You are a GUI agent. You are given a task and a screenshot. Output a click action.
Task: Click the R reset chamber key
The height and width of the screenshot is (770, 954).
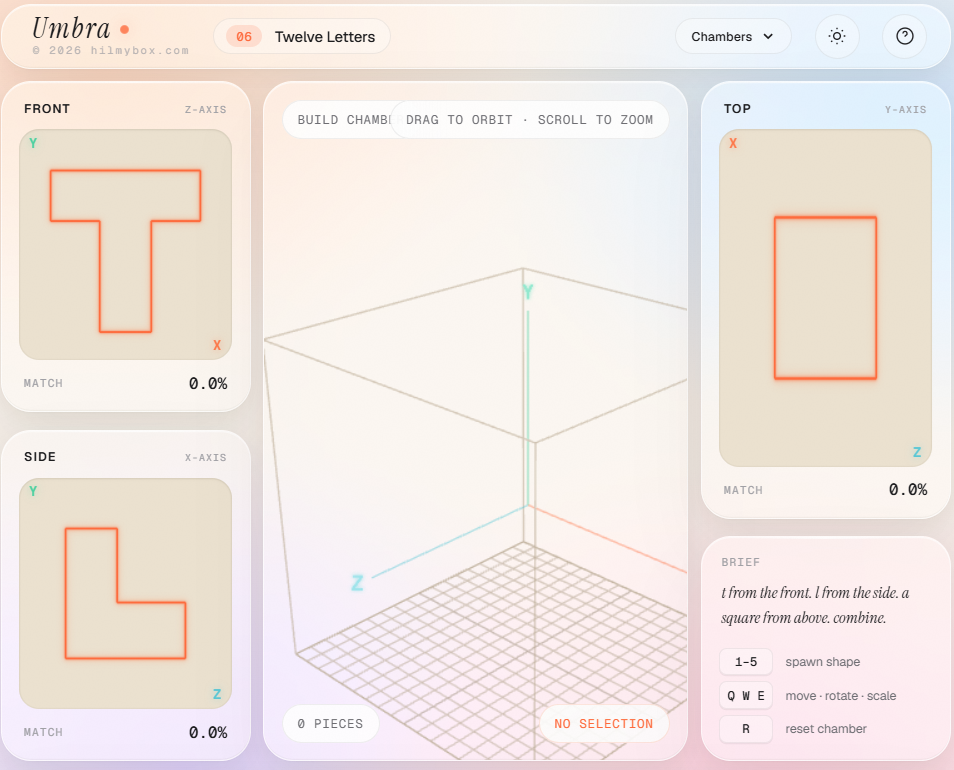pos(746,729)
